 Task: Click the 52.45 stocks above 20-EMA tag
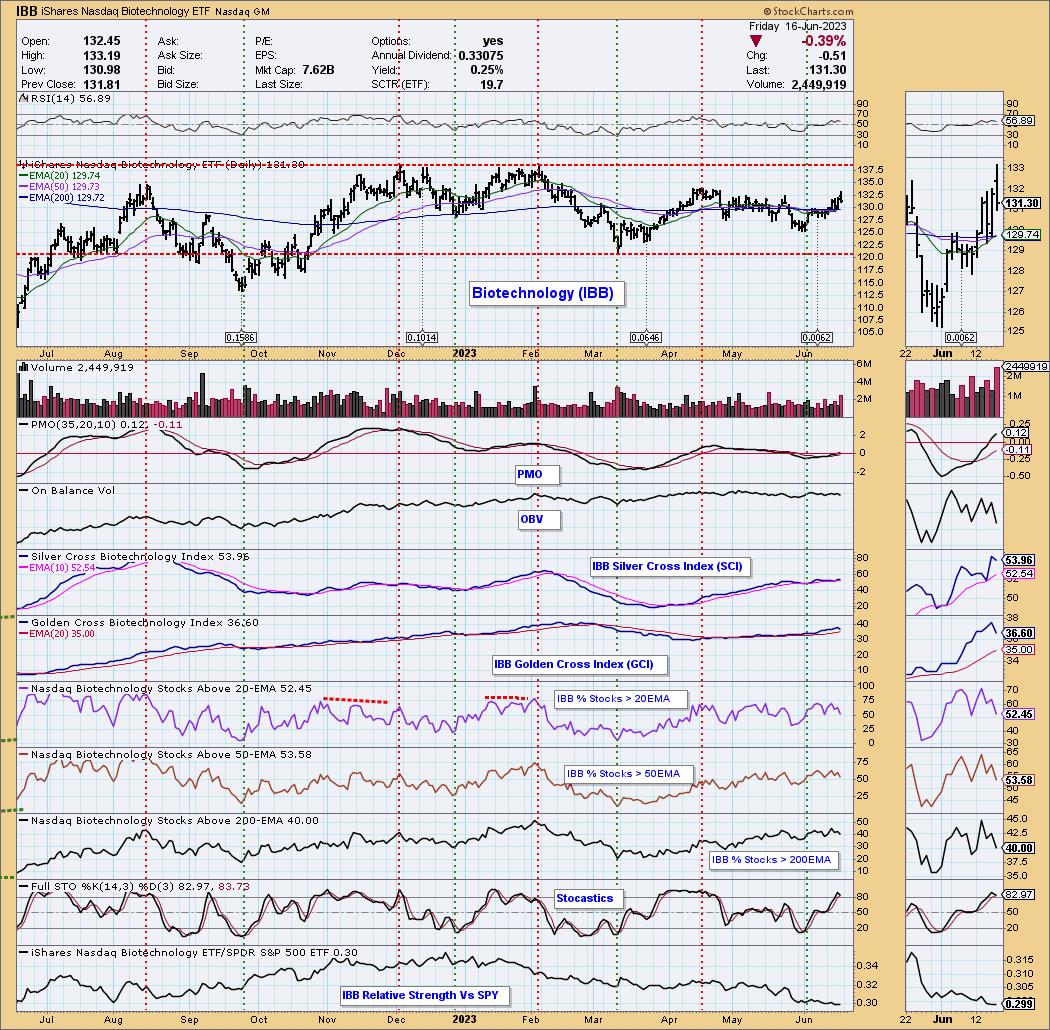click(1019, 715)
